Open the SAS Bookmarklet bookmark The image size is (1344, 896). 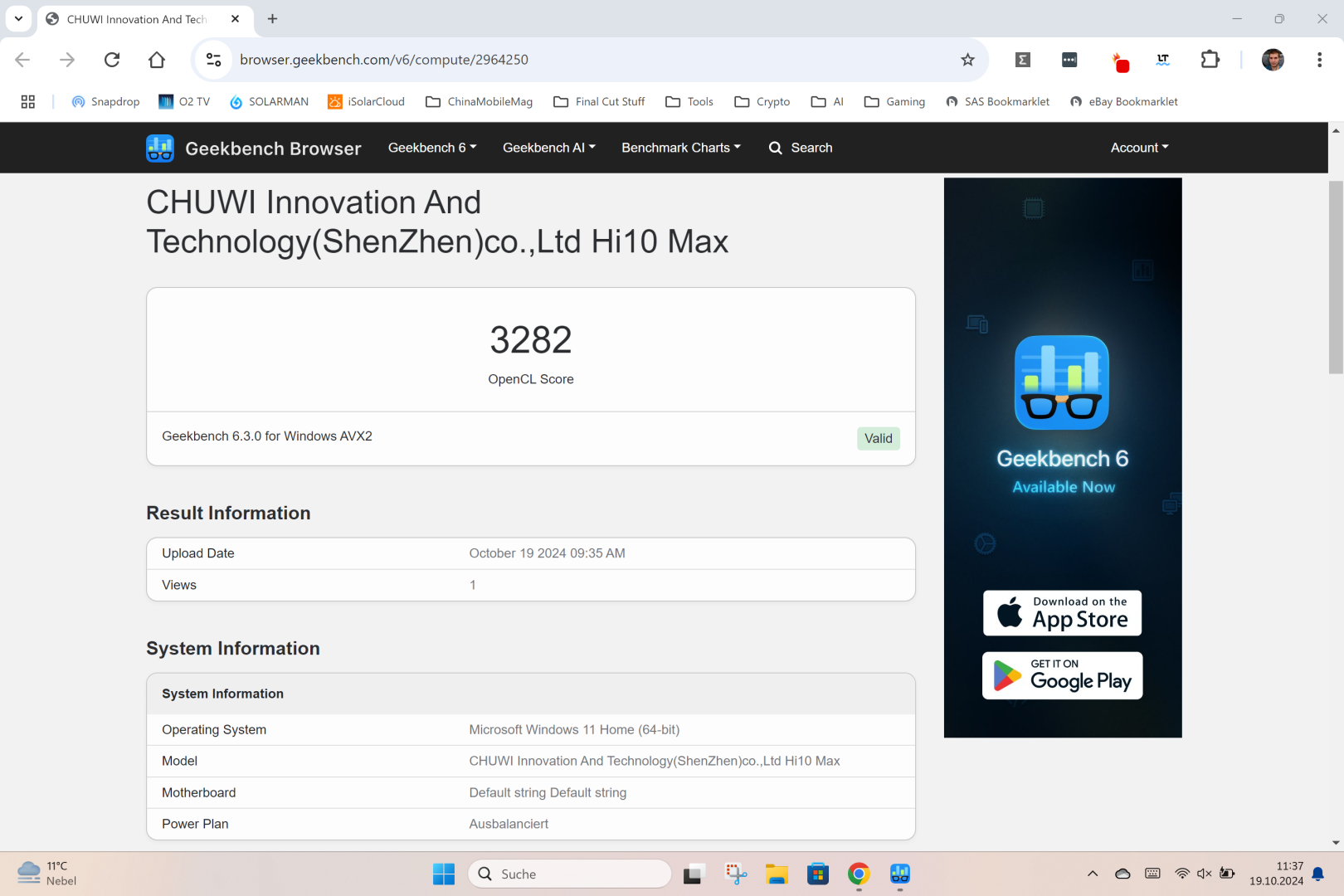pos(998,102)
